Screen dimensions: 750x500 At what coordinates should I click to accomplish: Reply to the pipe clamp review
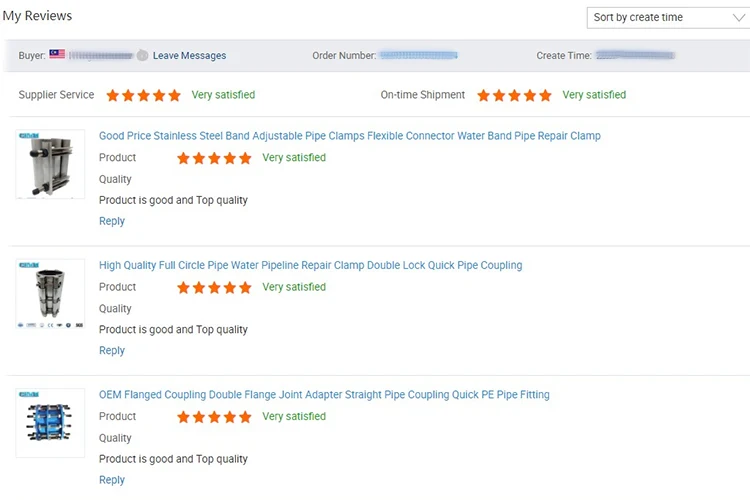pos(112,221)
